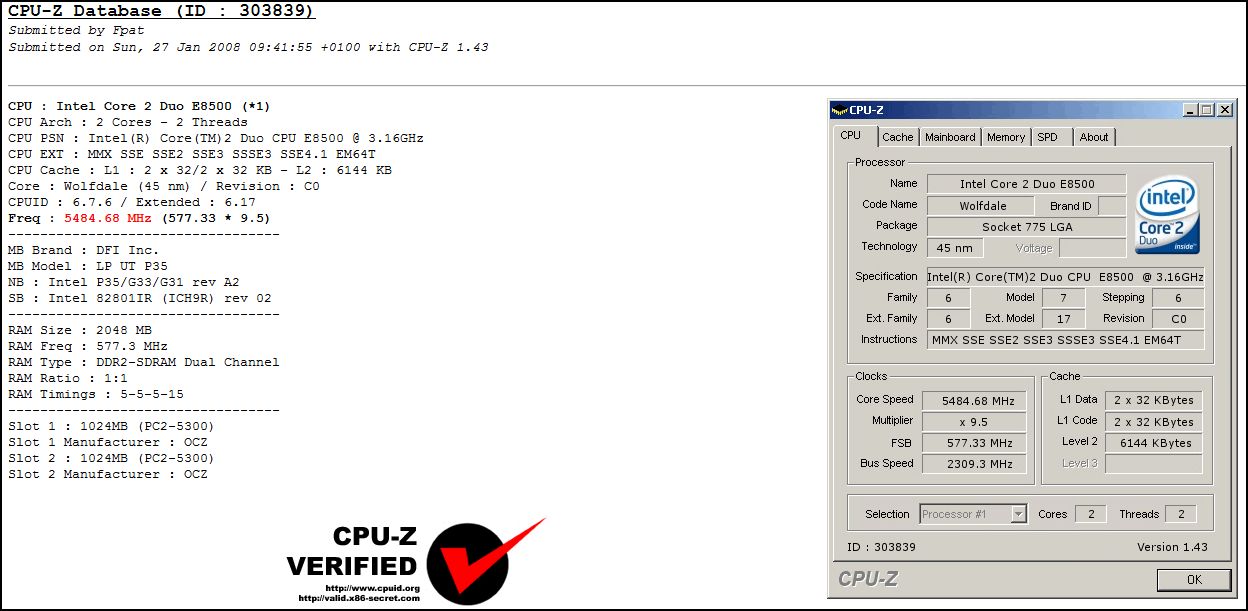Click the 'RAM Size : 2048 MB' line
Viewport: 1248px width, 611px height.
(80, 330)
